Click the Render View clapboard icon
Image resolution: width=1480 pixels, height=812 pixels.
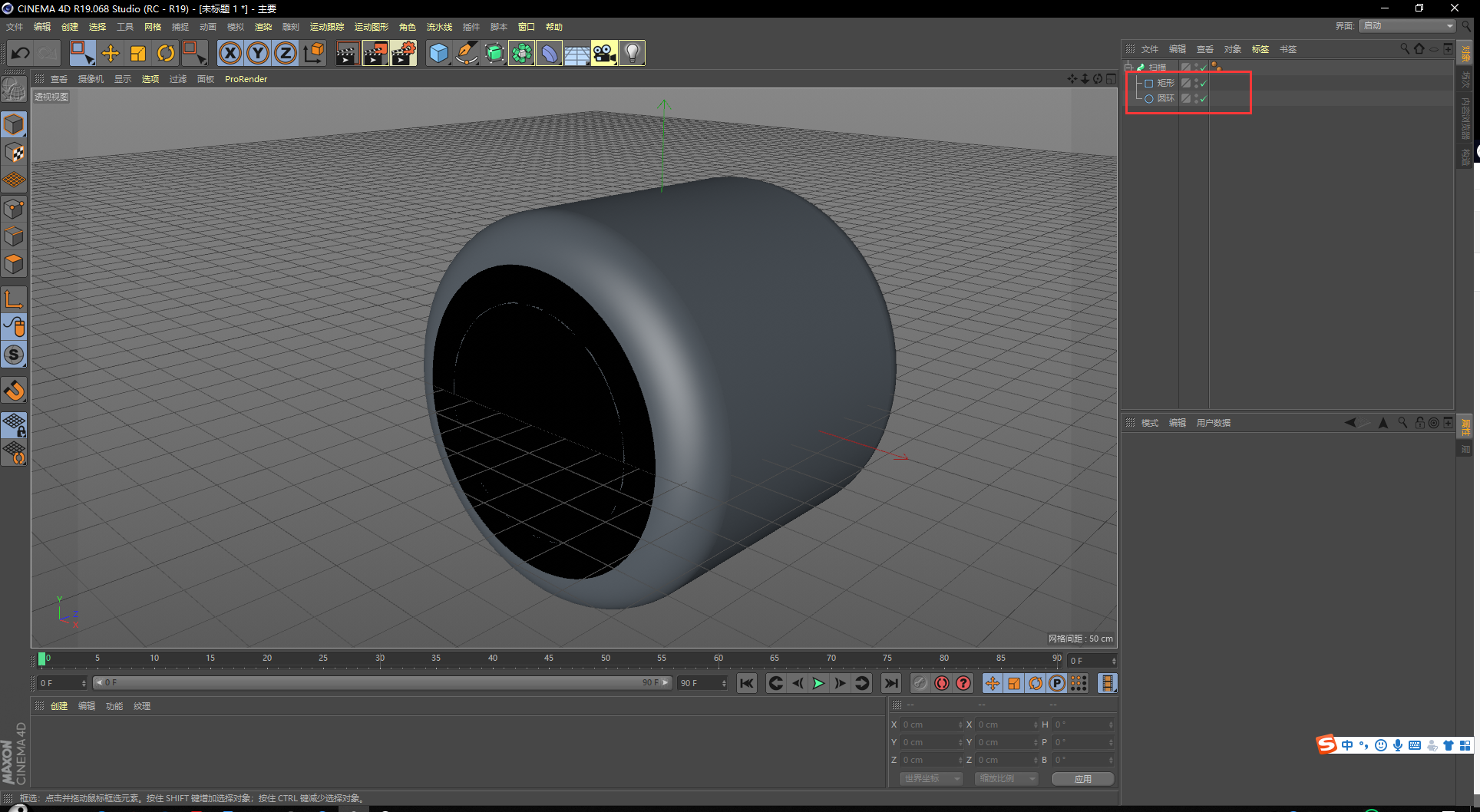[347, 53]
